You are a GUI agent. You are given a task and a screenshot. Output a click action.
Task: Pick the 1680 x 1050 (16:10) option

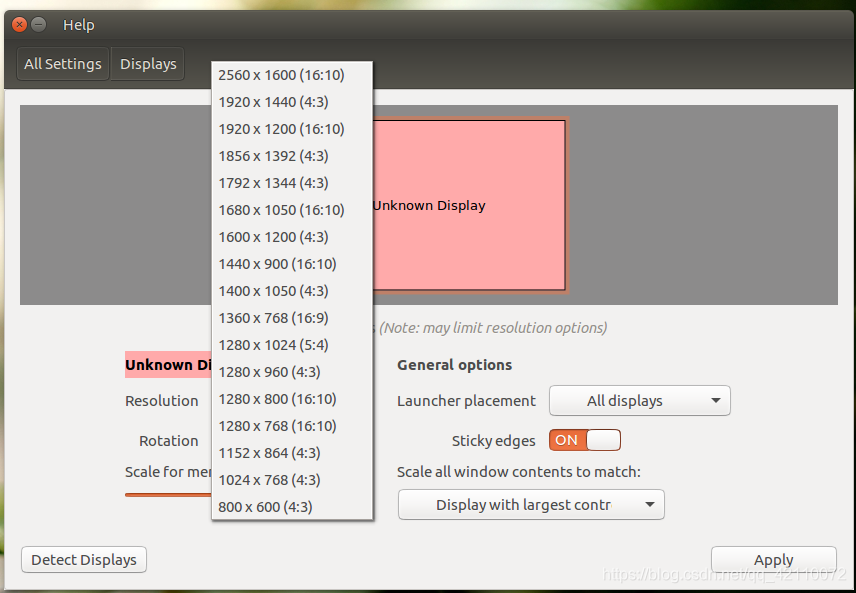coord(282,209)
